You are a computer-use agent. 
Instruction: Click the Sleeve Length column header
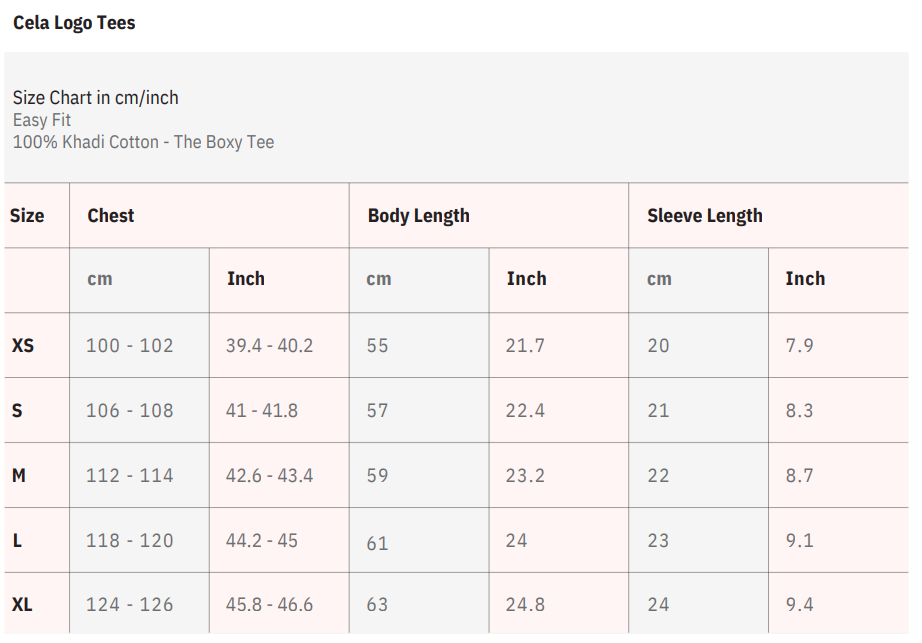coord(704,215)
